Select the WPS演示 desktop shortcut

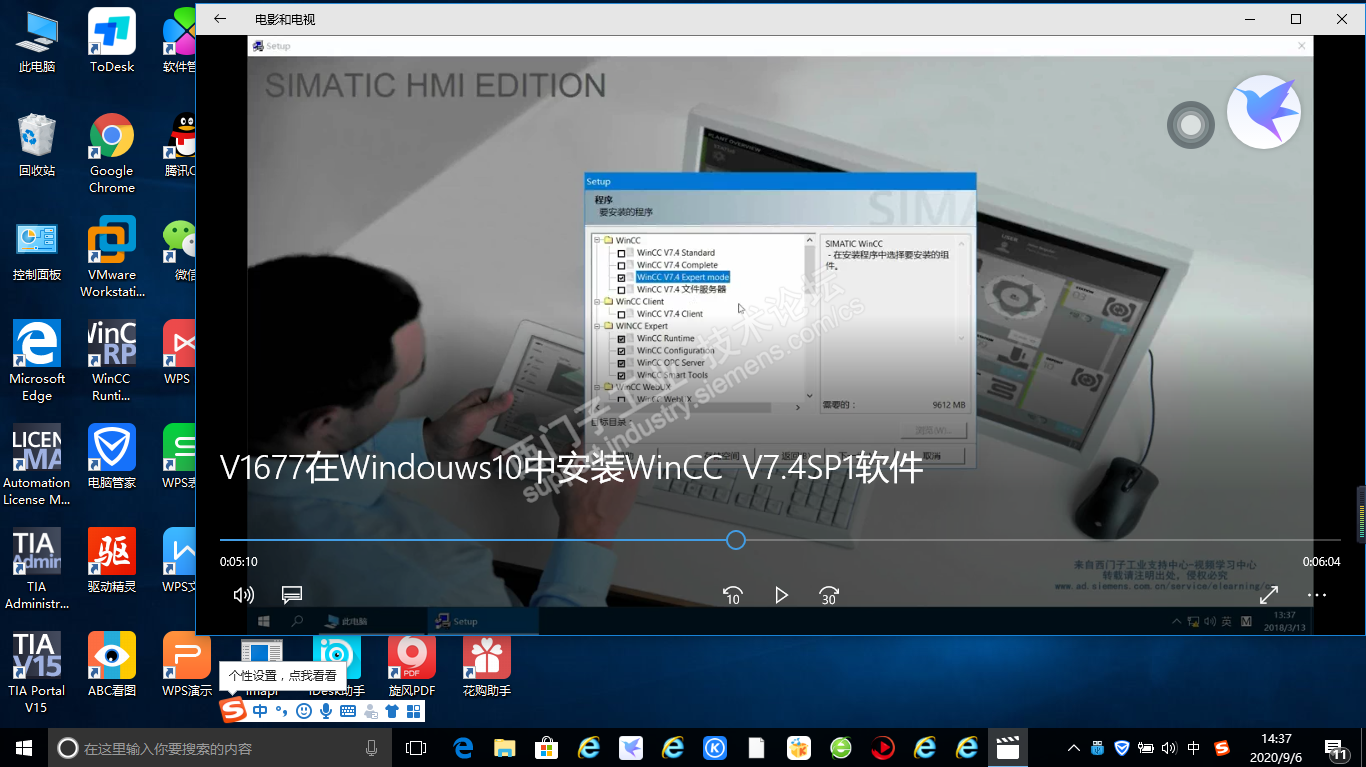(x=187, y=666)
